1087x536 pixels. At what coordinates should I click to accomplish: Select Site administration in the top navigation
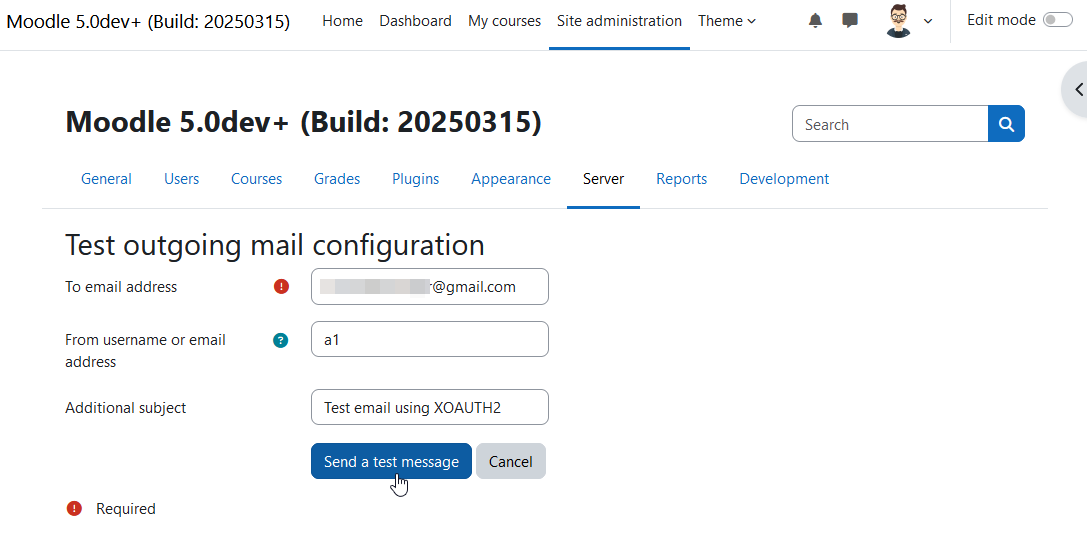point(619,21)
